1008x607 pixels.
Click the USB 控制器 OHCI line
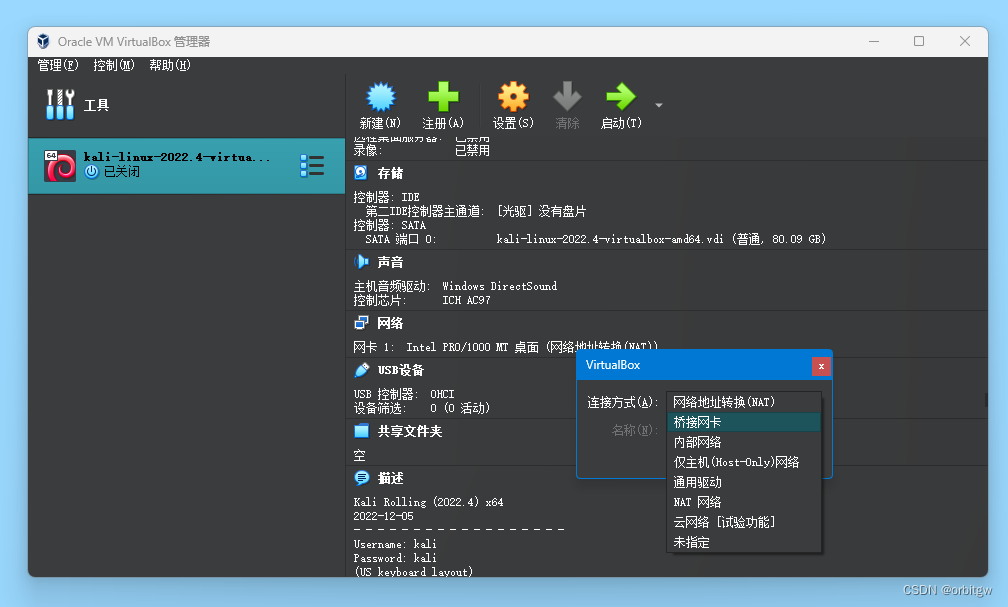click(404, 394)
